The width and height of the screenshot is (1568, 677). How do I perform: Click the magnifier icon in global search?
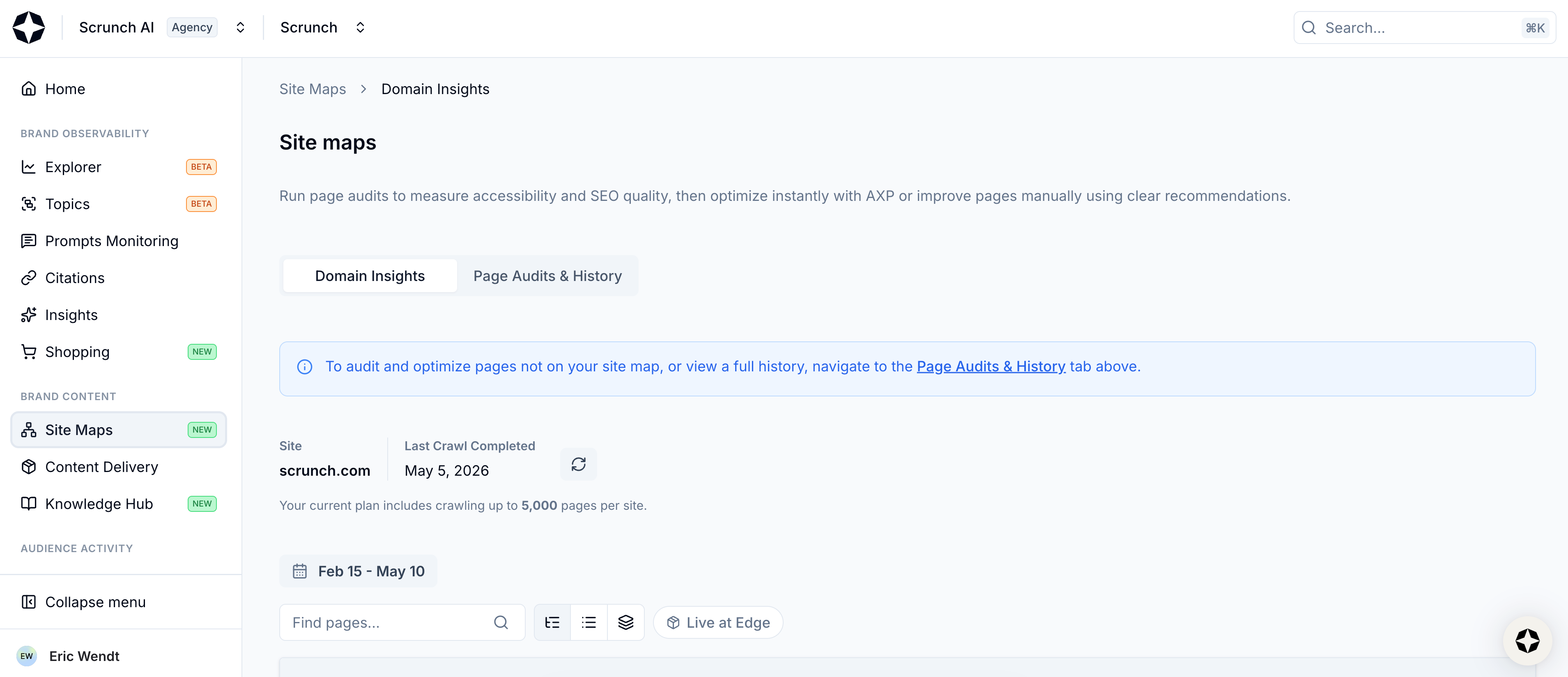pyautogui.click(x=1309, y=28)
